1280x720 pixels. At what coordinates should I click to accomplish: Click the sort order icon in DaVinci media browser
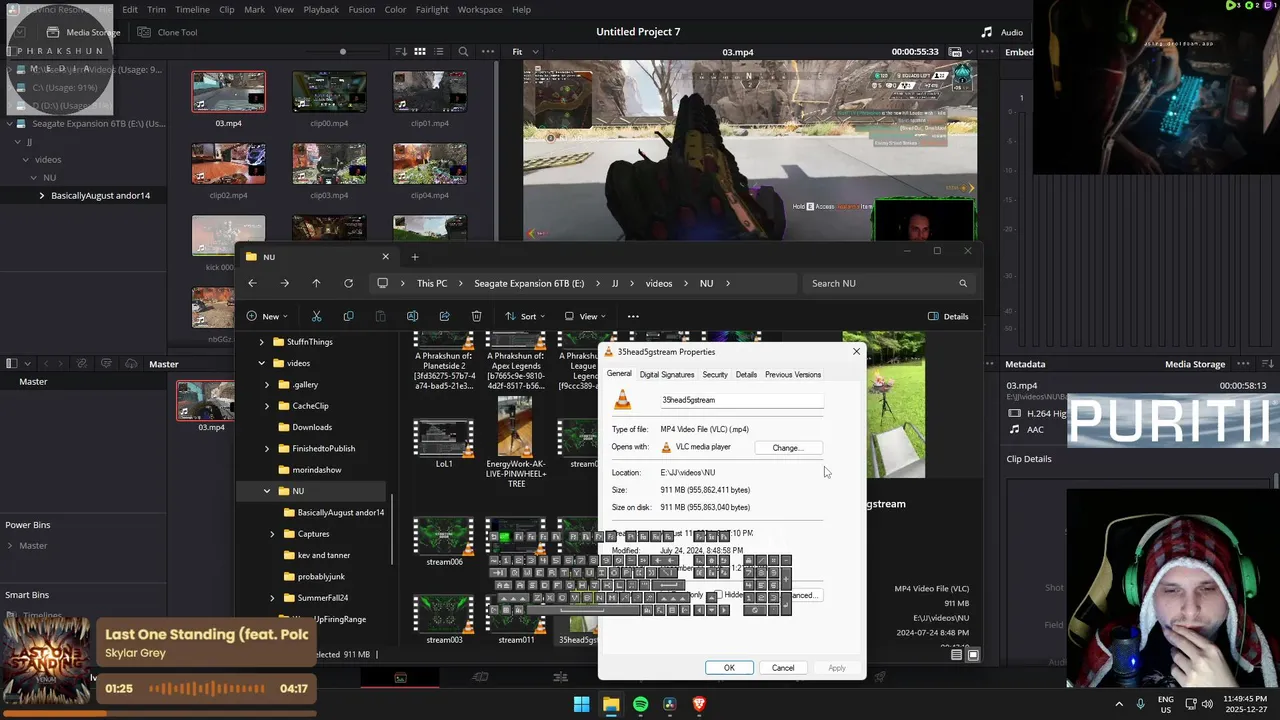tap(401, 51)
